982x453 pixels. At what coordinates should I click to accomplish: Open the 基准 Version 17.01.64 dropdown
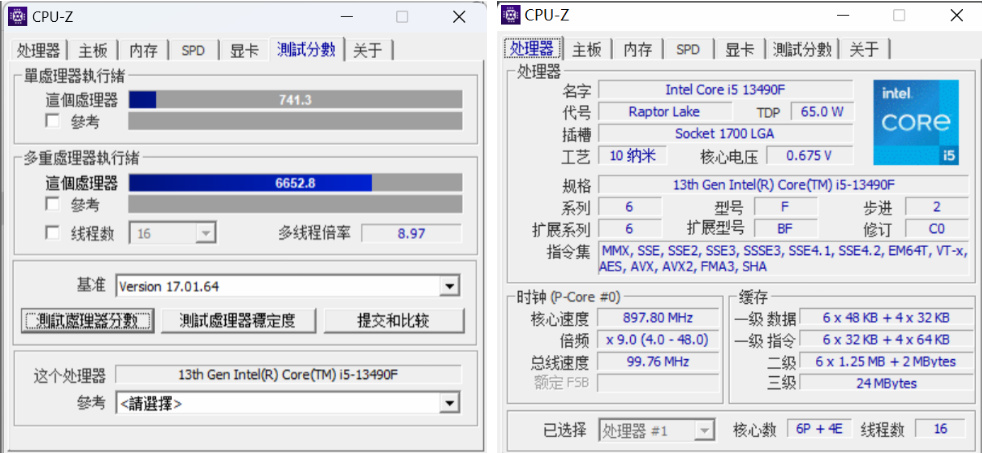pyautogui.click(x=288, y=287)
